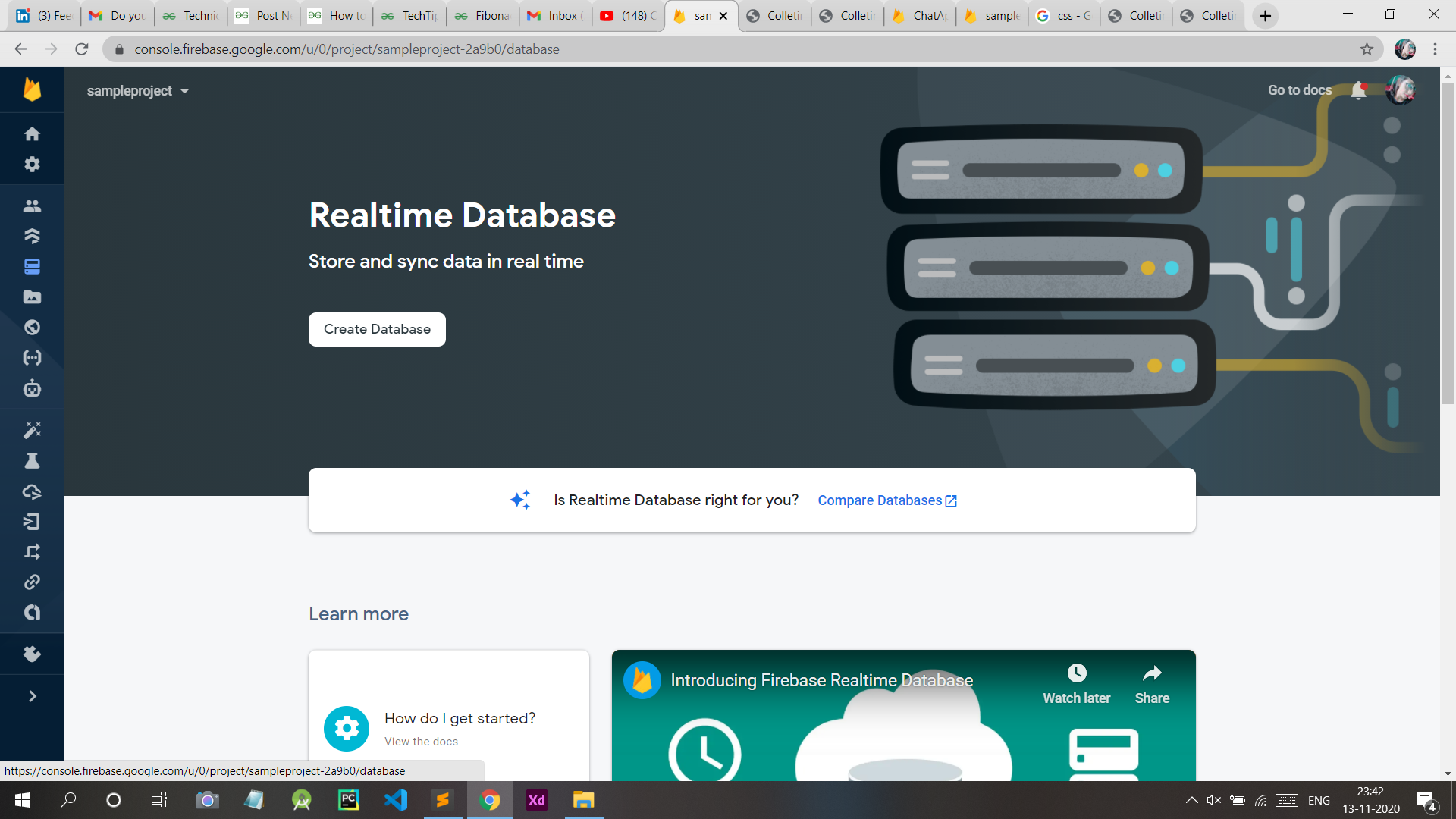Click the Create Database button
The image size is (1456, 819).
pos(377,329)
